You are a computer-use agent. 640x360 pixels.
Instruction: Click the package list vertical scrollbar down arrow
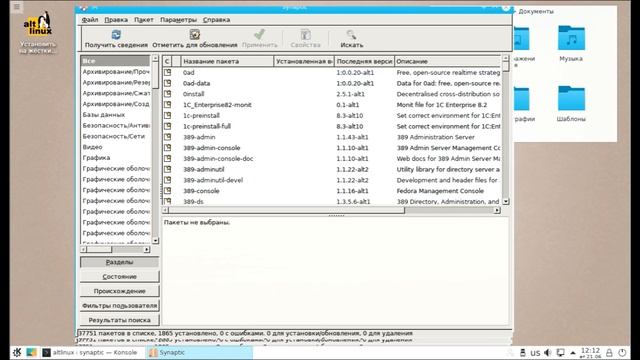coord(506,201)
